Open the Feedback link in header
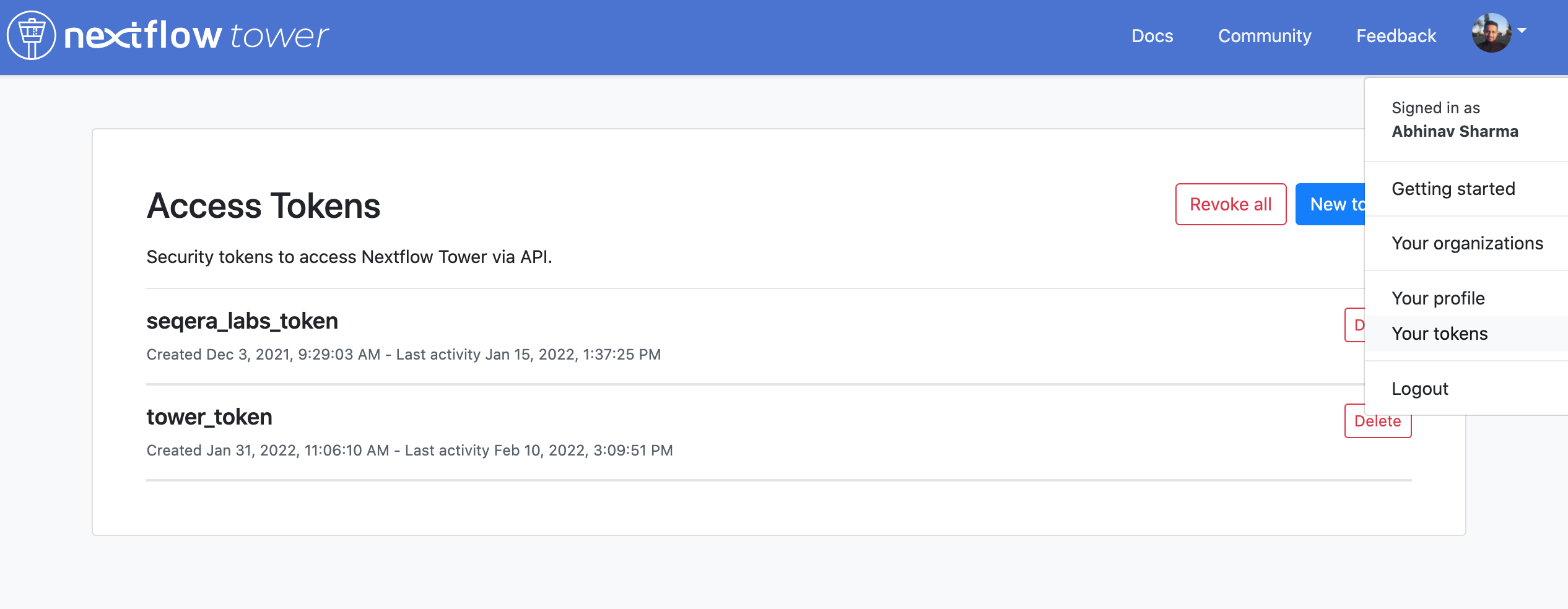Image resolution: width=1568 pixels, height=609 pixels. pyautogui.click(x=1396, y=36)
